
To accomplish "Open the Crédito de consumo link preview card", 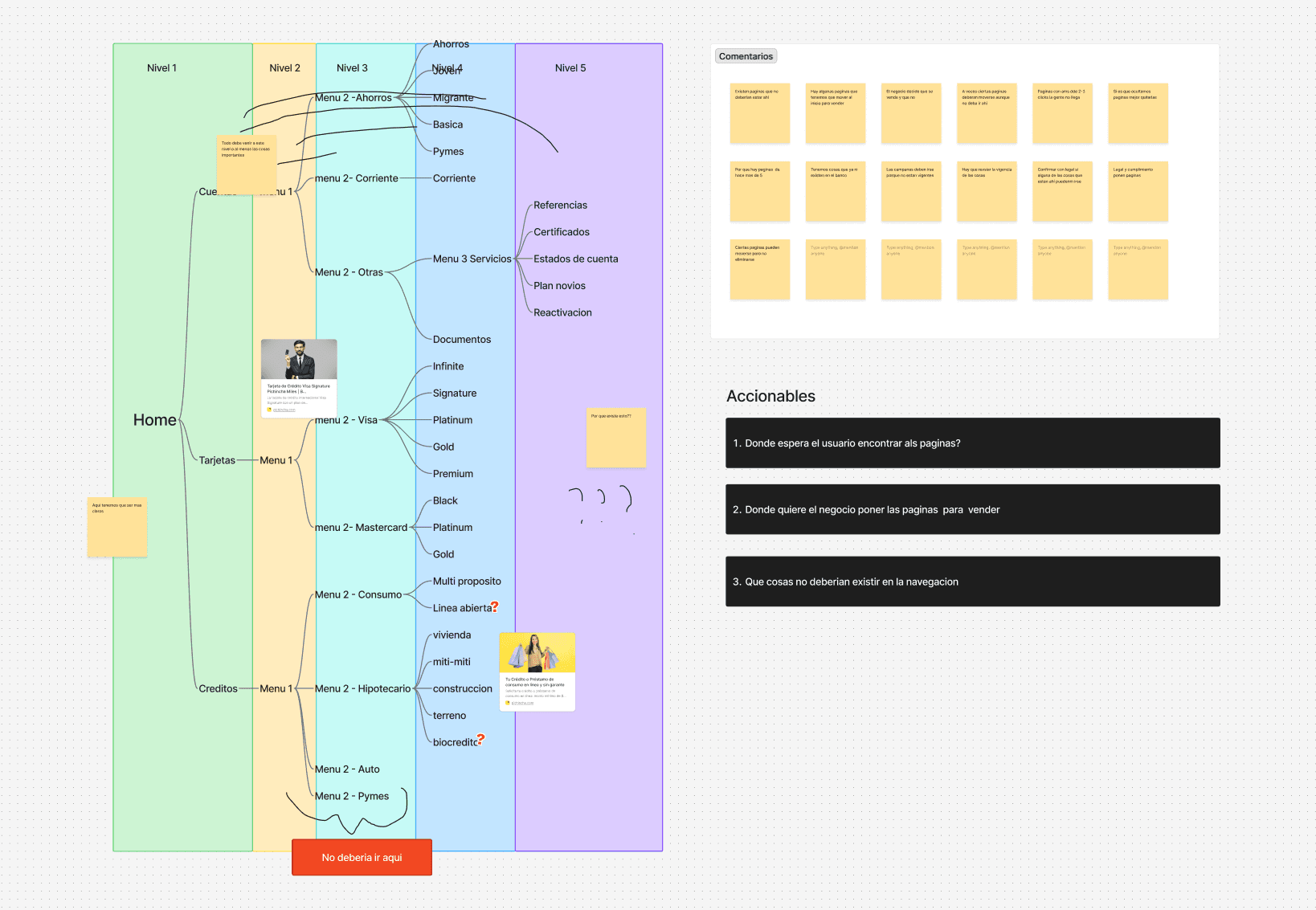I will click(x=537, y=672).
